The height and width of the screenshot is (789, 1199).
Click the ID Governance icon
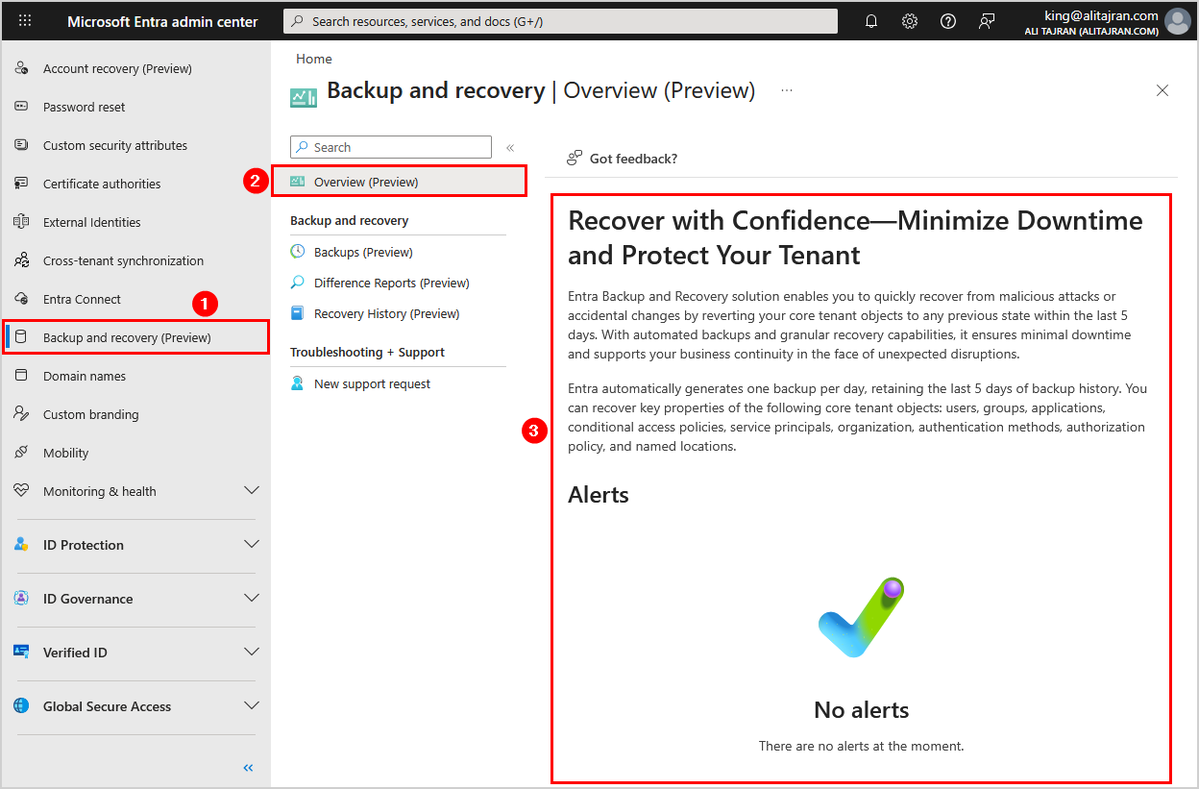21,599
